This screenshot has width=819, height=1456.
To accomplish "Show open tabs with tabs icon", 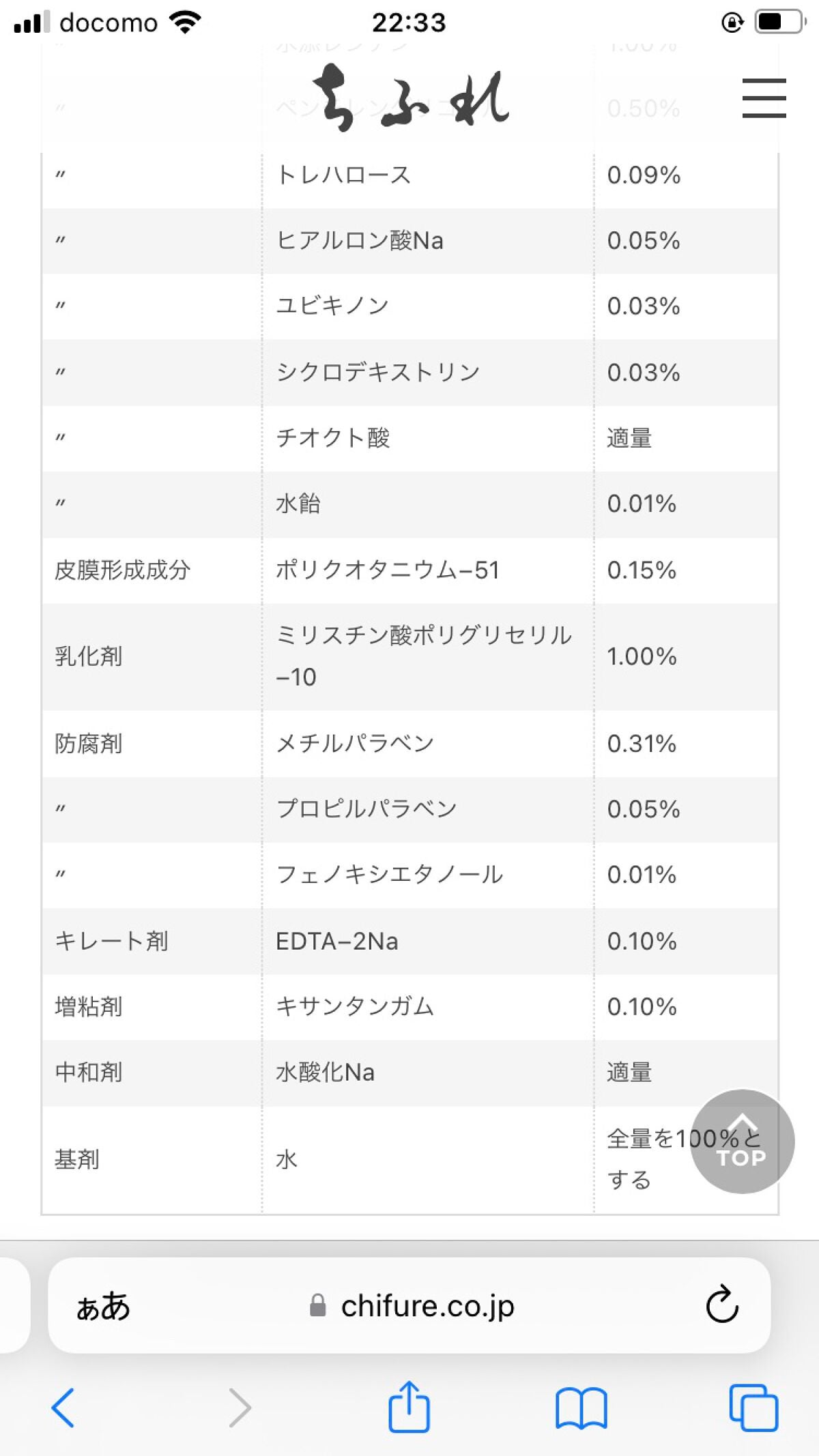I will [x=753, y=1407].
